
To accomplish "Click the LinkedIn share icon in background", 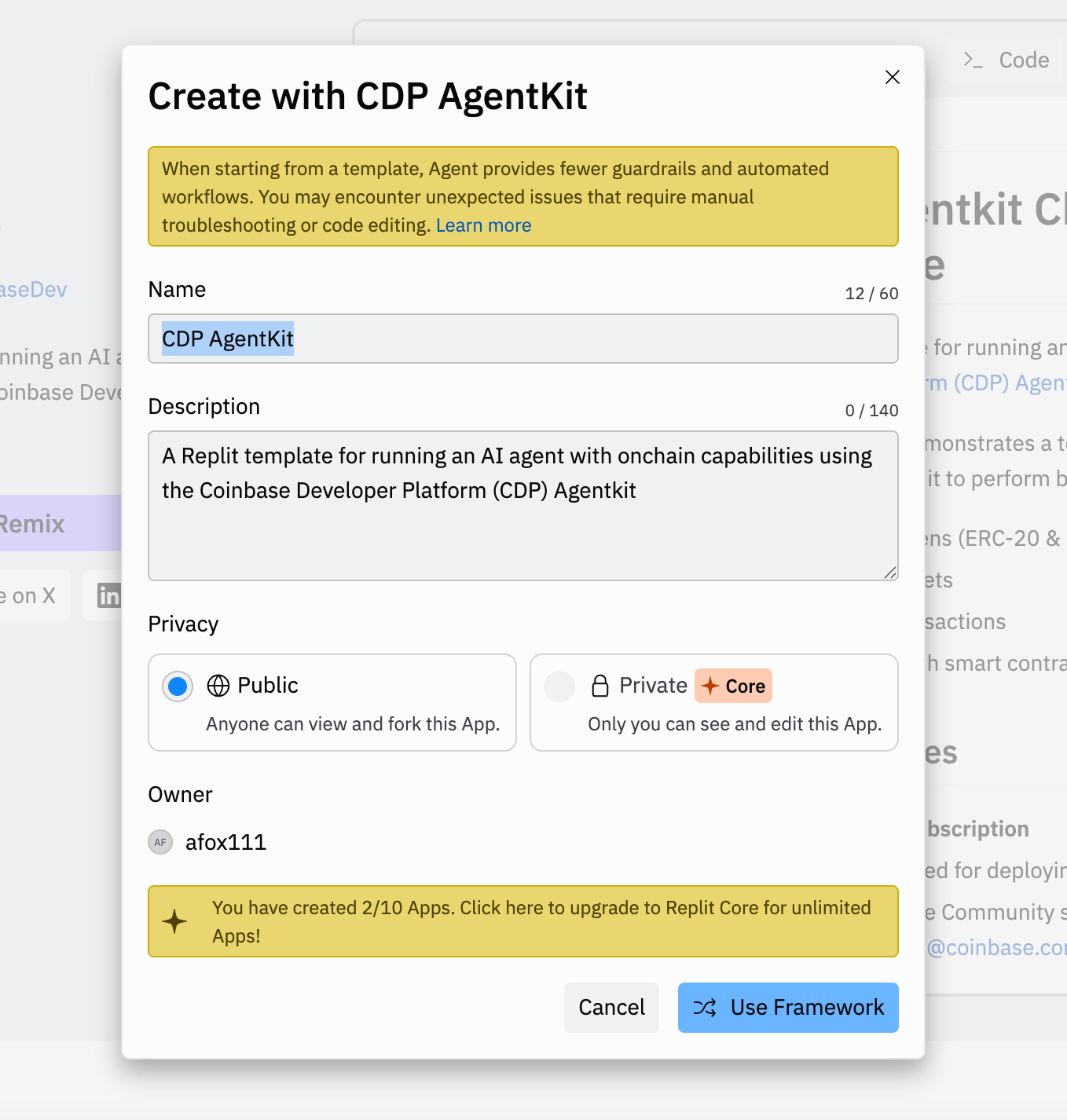I will (x=108, y=595).
